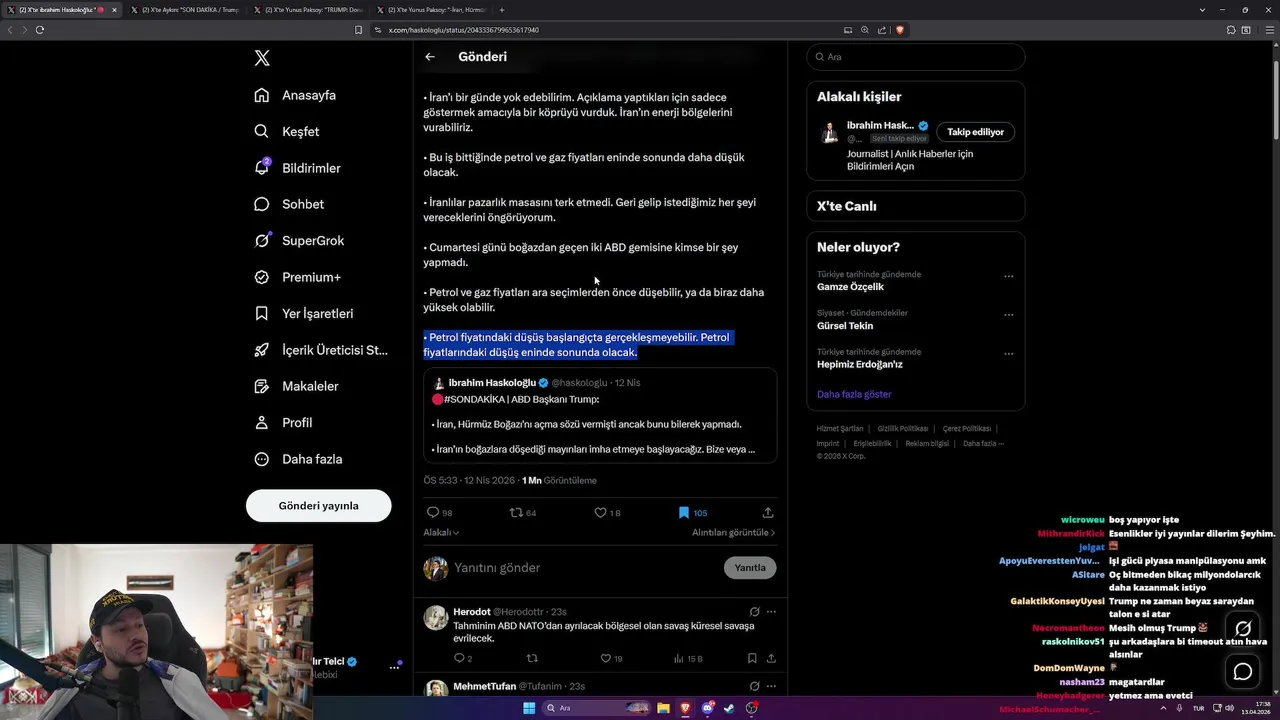Open Gürsel Tekin trending topic
The image size is (1280, 720).
845,326
